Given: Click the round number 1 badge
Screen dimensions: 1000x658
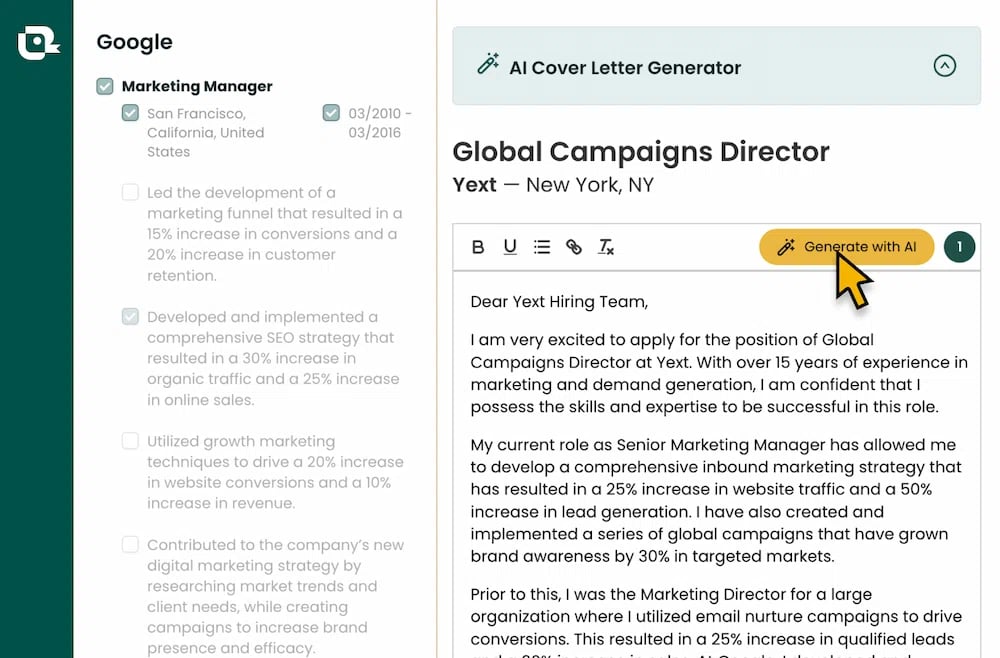Looking at the screenshot, I should coord(959,247).
